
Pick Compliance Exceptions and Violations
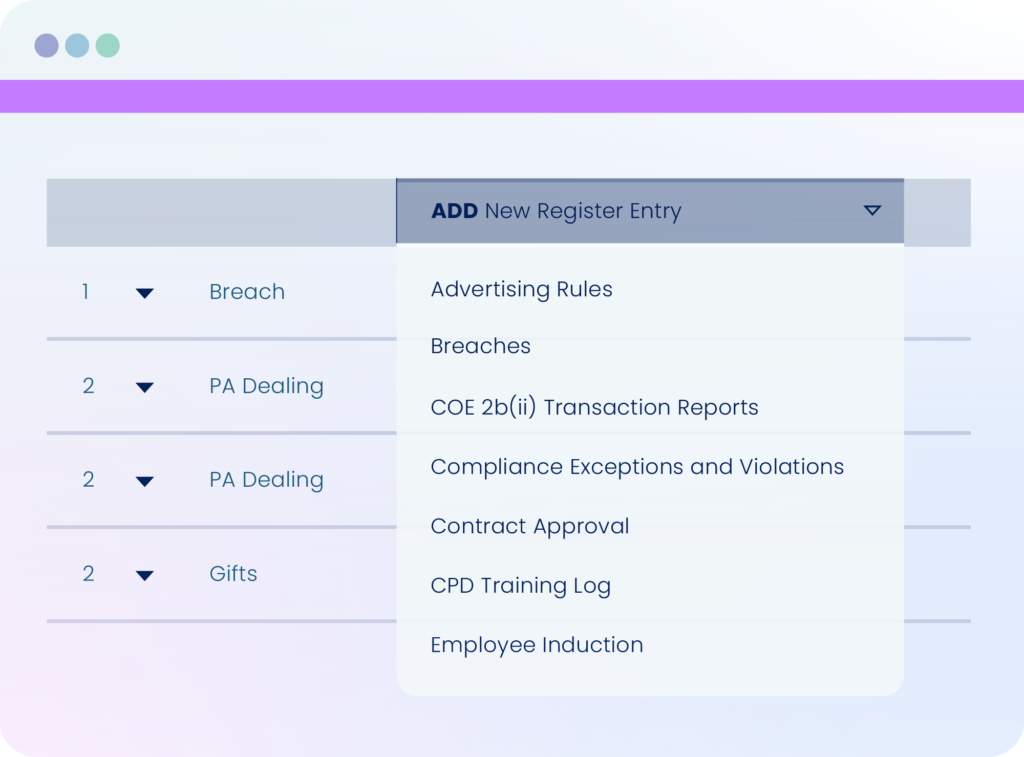(x=637, y=466)
